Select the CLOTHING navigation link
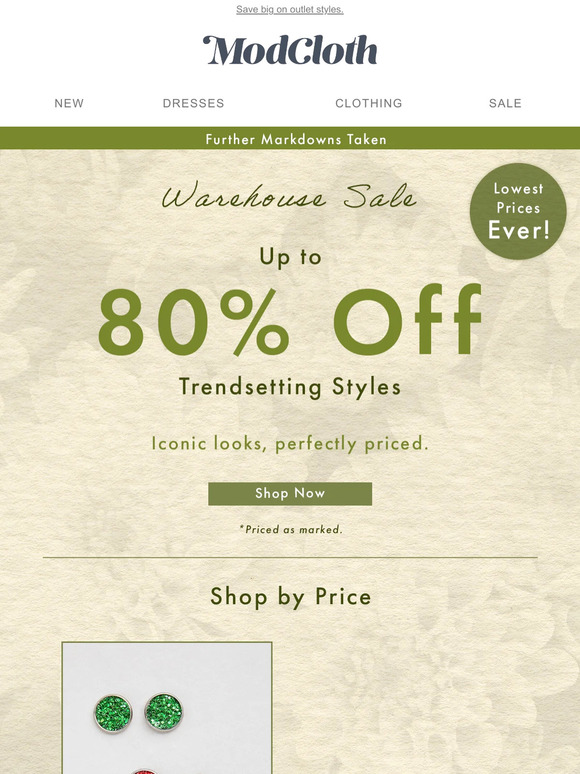The width and height of the screenshot is (580, 774). (369, 103)
